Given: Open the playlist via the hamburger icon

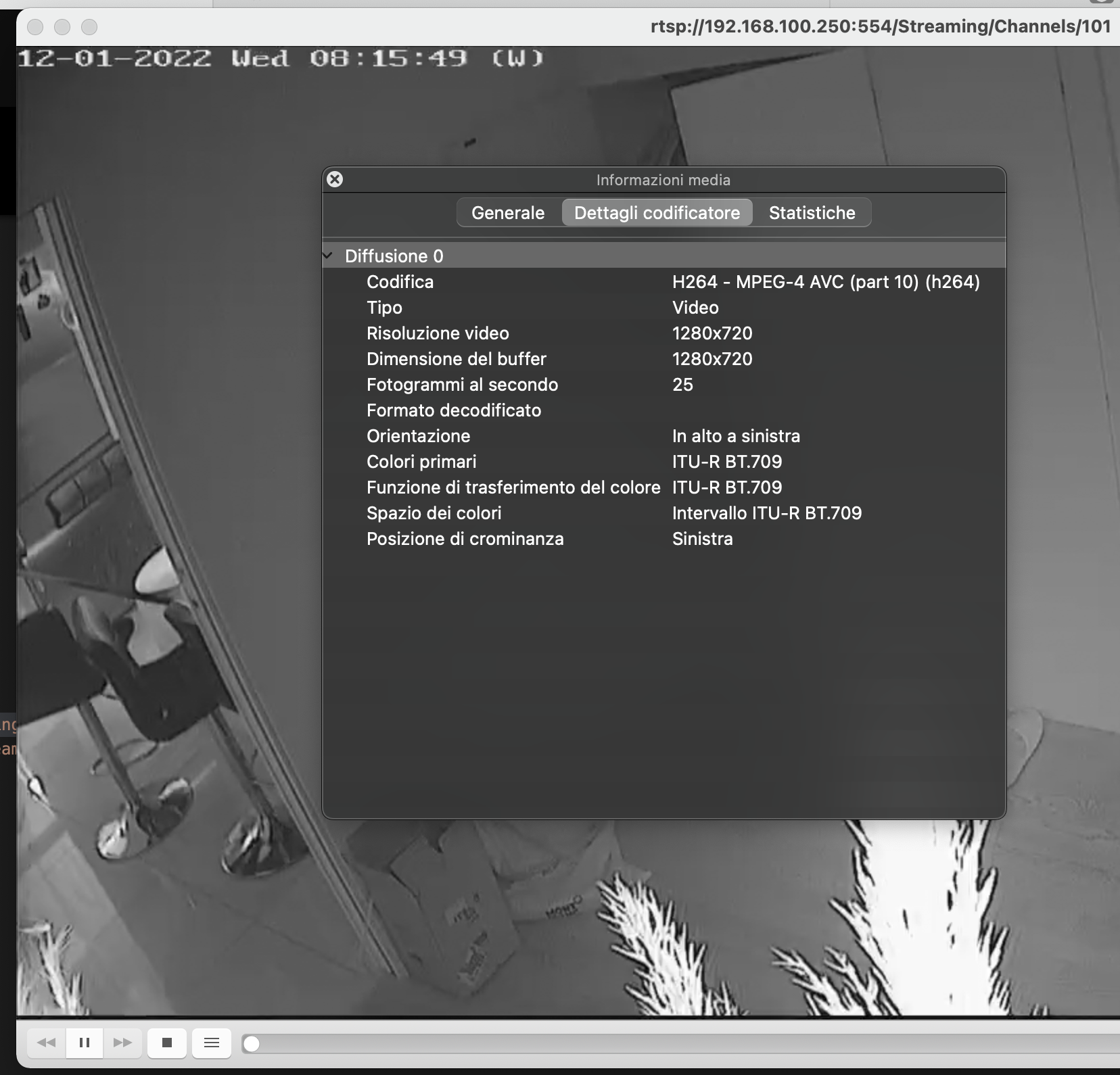Looking at the screenshot, I should pyautogui.click(x=211, y=1042).
